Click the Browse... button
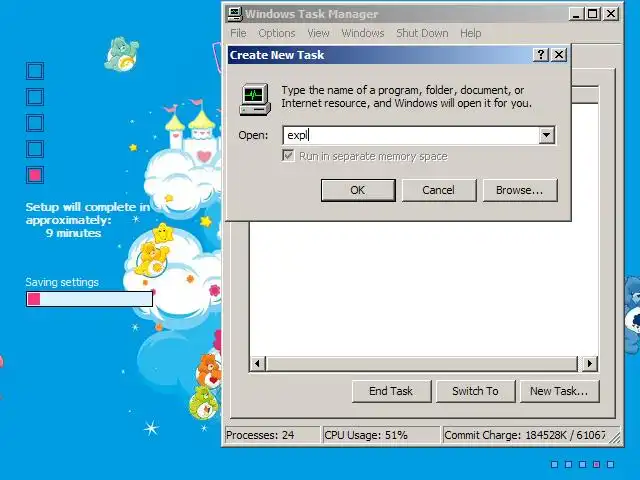Viewport: 640px width, 480px height. coord(520,190)
